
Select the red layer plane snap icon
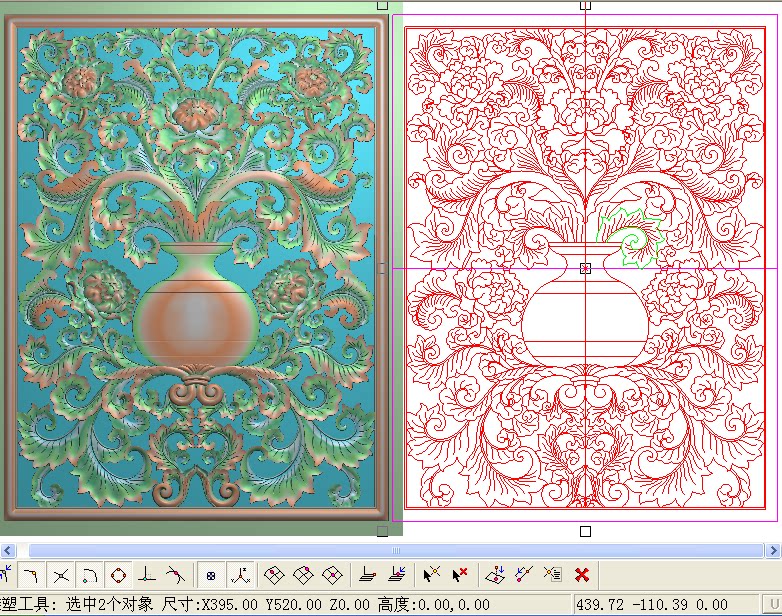pyautogui.click(x=368, y=575)
